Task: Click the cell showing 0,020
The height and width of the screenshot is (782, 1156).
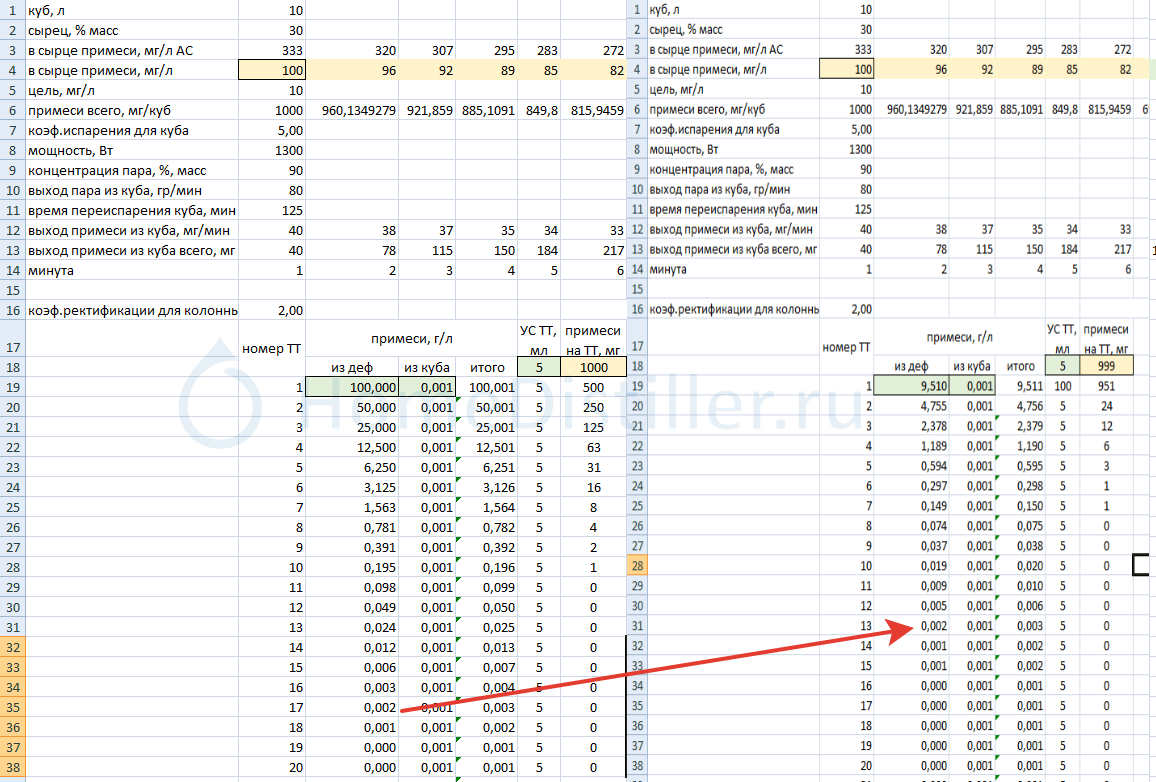Action: click(x=1020, y=565)
